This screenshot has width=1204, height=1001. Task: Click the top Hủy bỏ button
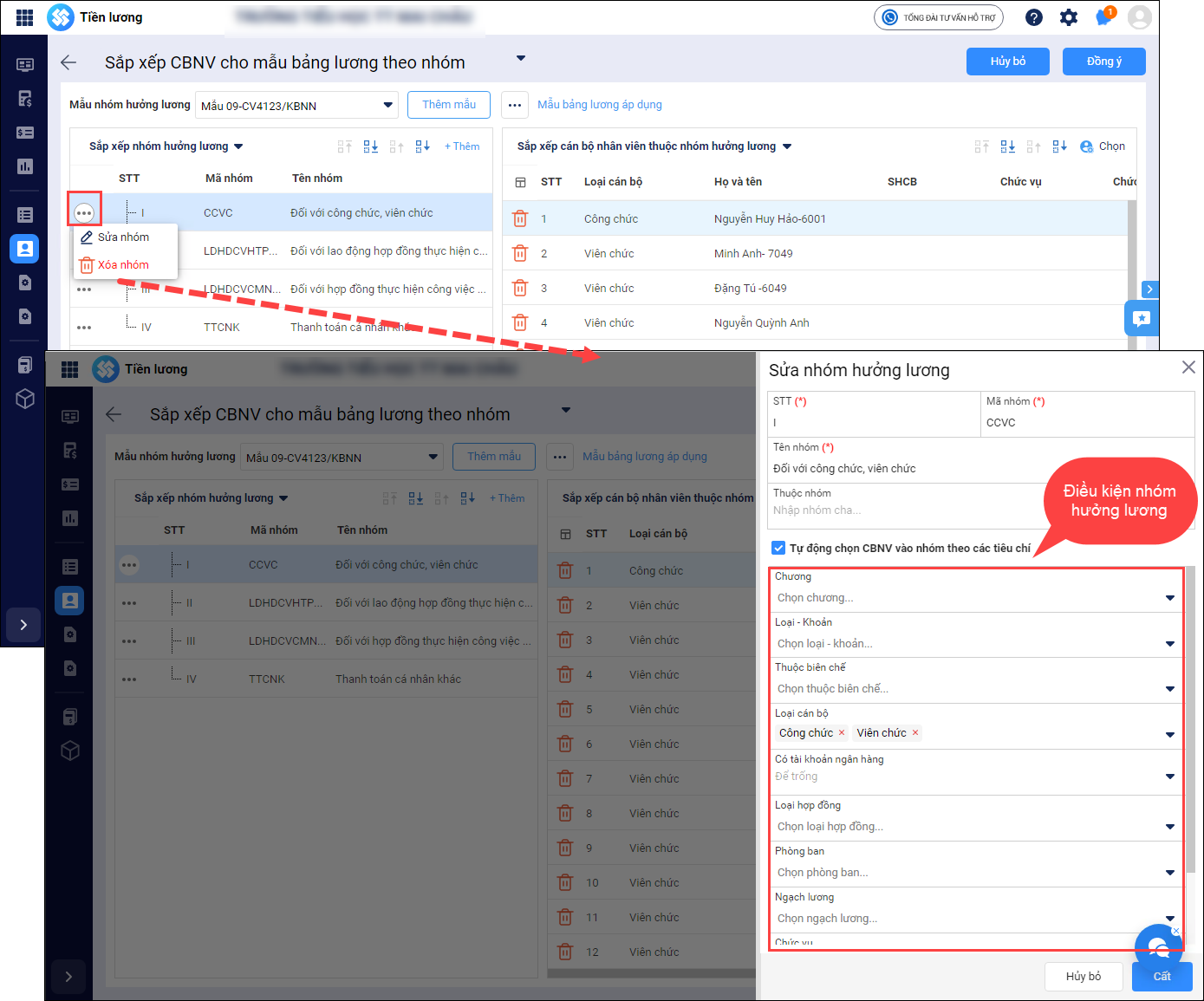1008,62
